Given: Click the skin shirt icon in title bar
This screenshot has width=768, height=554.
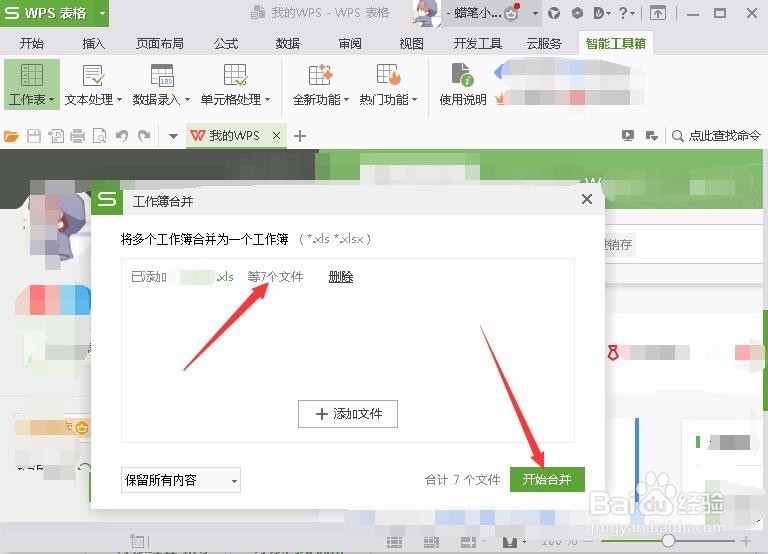Looking at the screenshot, I should coord(554,13).
